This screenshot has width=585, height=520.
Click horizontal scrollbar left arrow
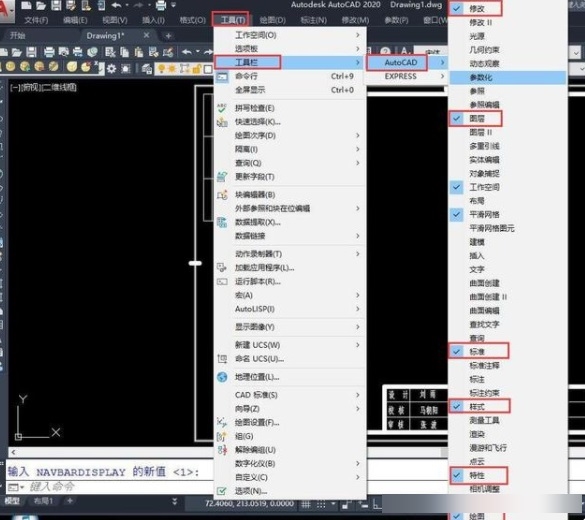pos(13,452)
